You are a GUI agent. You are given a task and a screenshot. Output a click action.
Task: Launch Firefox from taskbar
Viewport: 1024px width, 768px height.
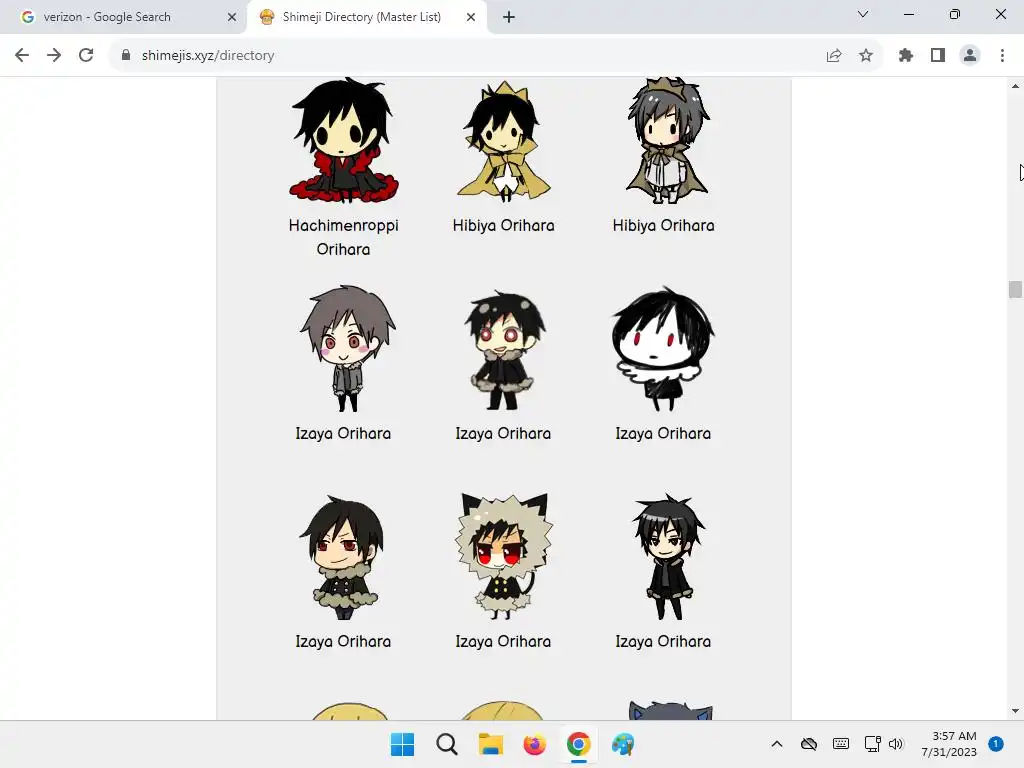pyautogui.click(x=534, y=744)
